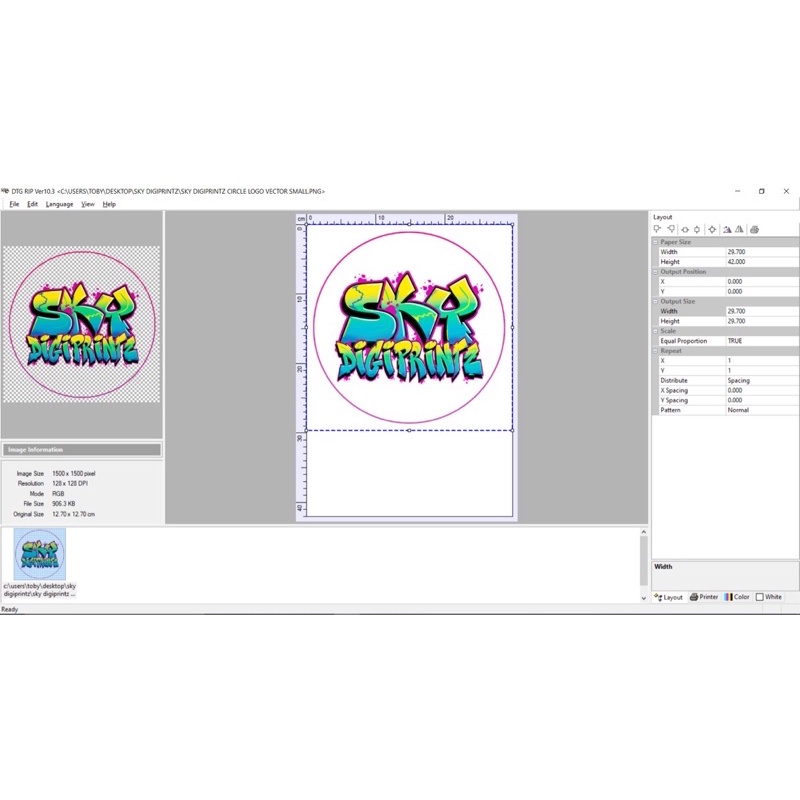Click the vertical center alignment icon
Screen dimensions: 800x800
697,229
